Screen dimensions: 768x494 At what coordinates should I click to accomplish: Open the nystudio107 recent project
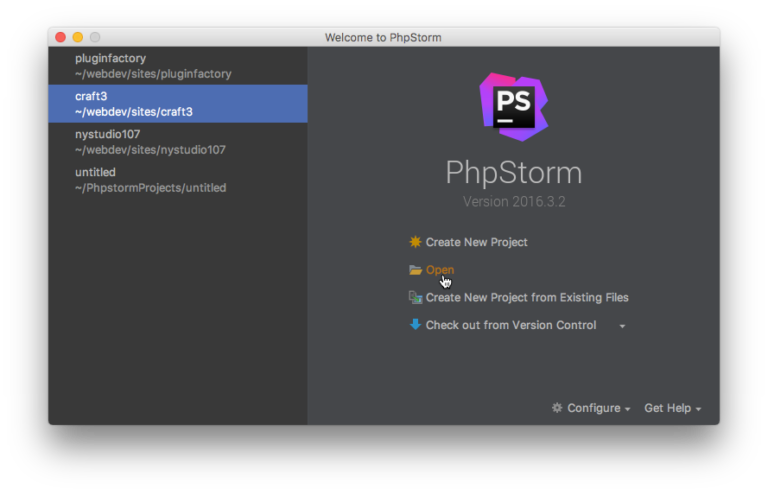[150, 142]
